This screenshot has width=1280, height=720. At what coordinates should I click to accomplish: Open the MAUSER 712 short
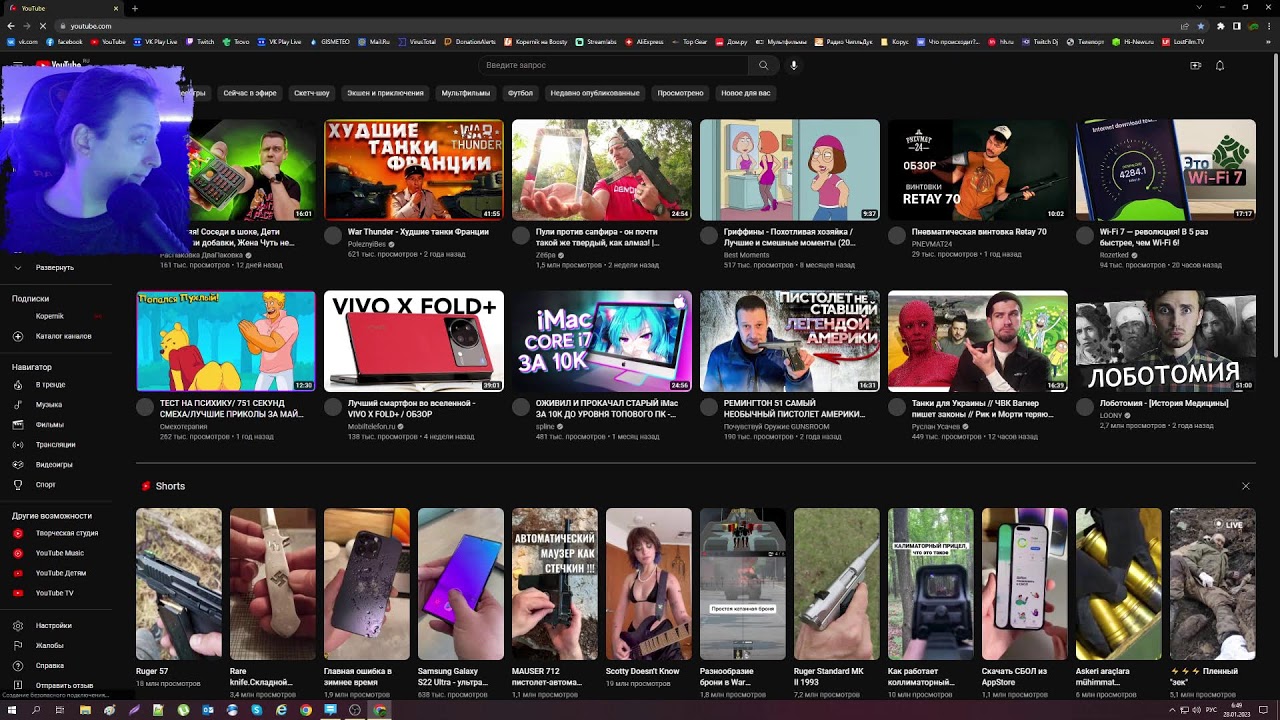point(555,584)
